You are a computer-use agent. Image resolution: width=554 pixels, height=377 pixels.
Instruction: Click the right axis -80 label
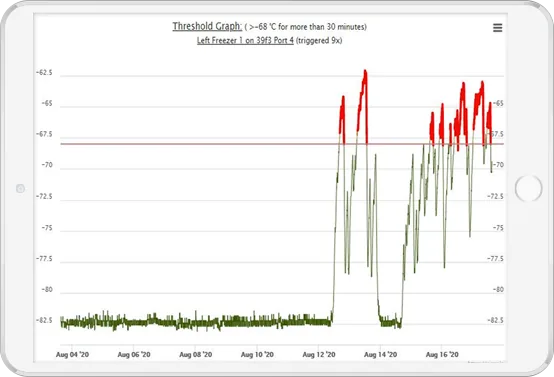coord(498,289)
